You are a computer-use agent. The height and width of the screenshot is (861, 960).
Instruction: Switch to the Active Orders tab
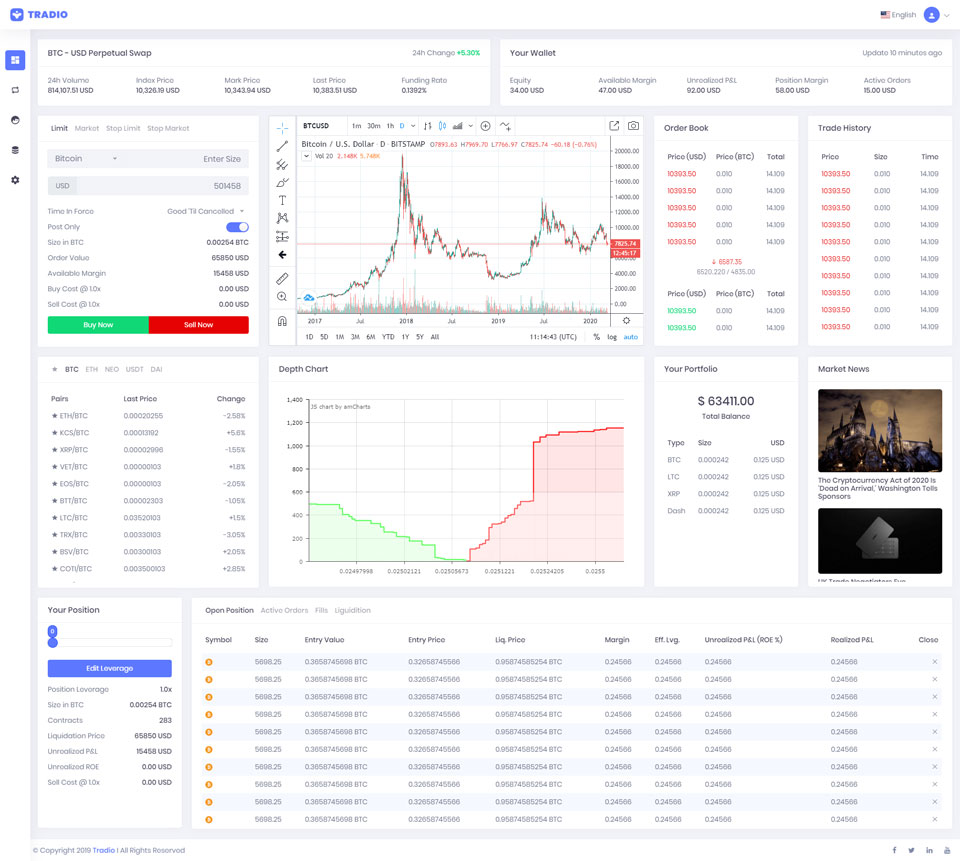[284, 610]
